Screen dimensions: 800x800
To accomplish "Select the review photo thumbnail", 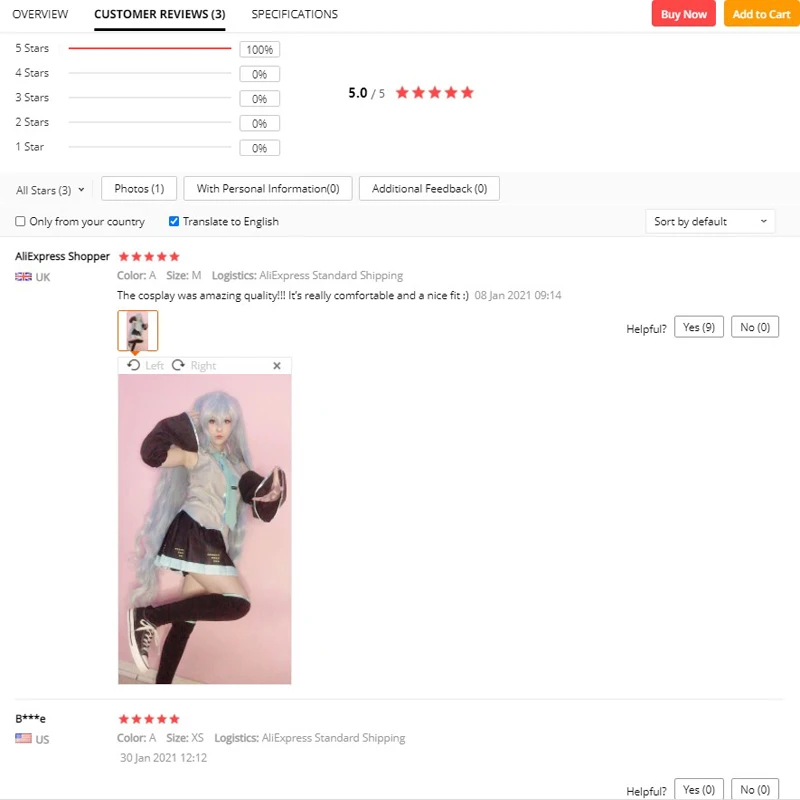I will (x=138, y=330).
